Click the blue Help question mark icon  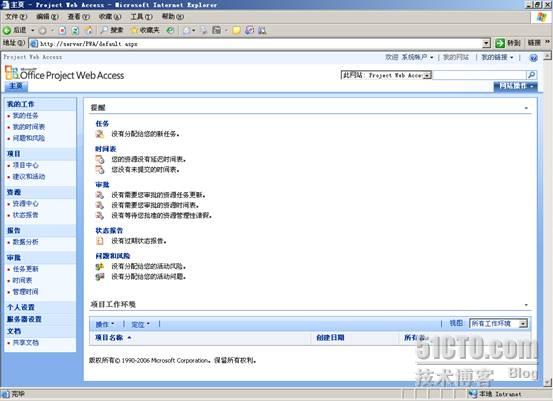pos(533,58)
